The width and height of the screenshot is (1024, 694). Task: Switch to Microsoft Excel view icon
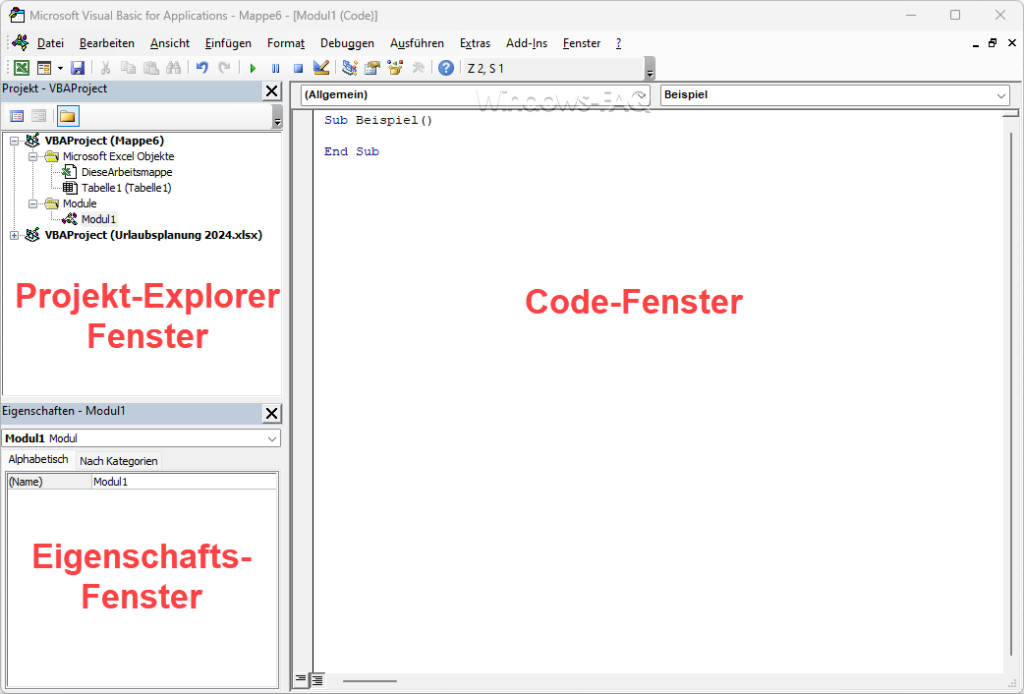(x=22, y=68)
